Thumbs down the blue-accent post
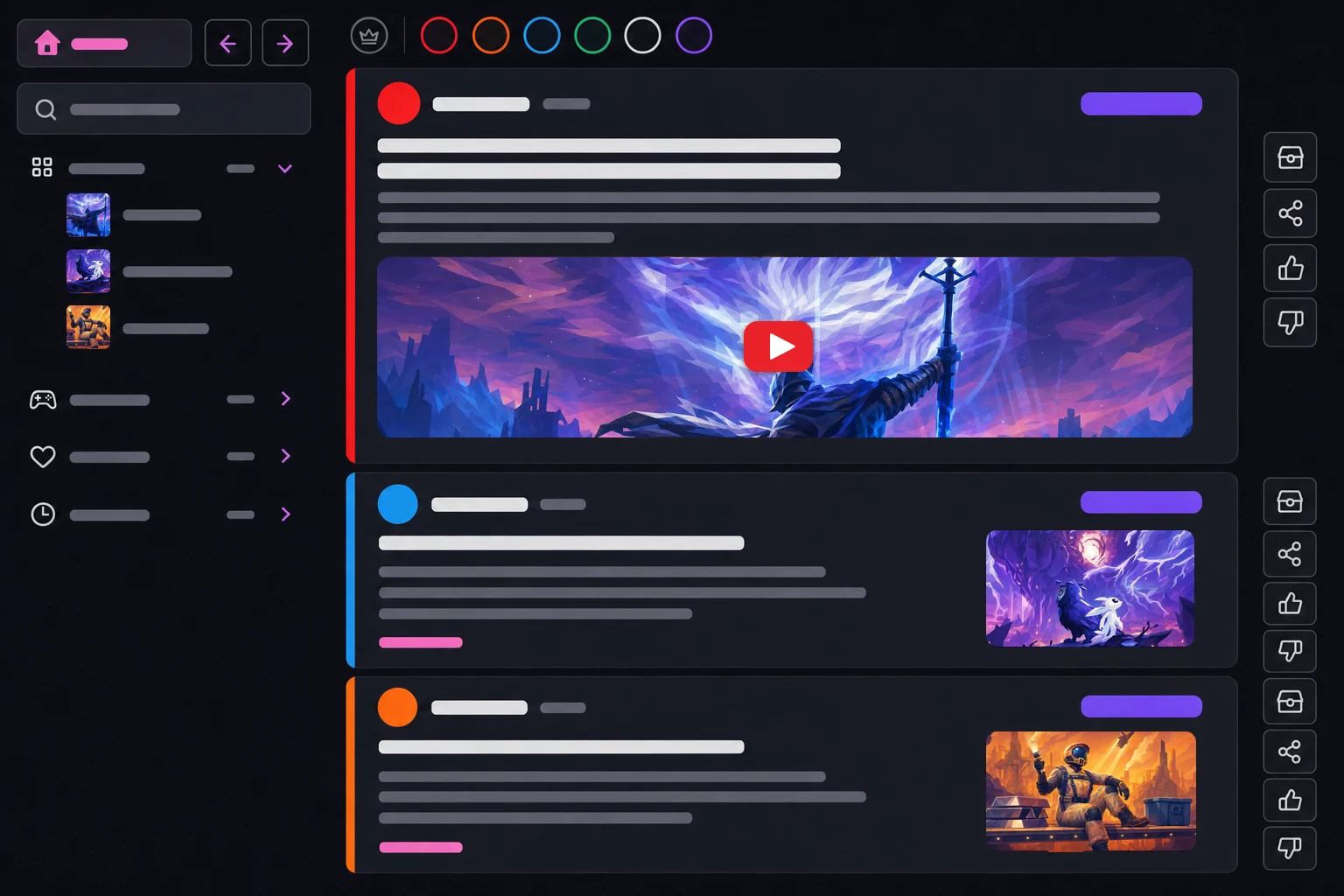Viewport: 1344px width, 896px height. (x=1291, y=651)
